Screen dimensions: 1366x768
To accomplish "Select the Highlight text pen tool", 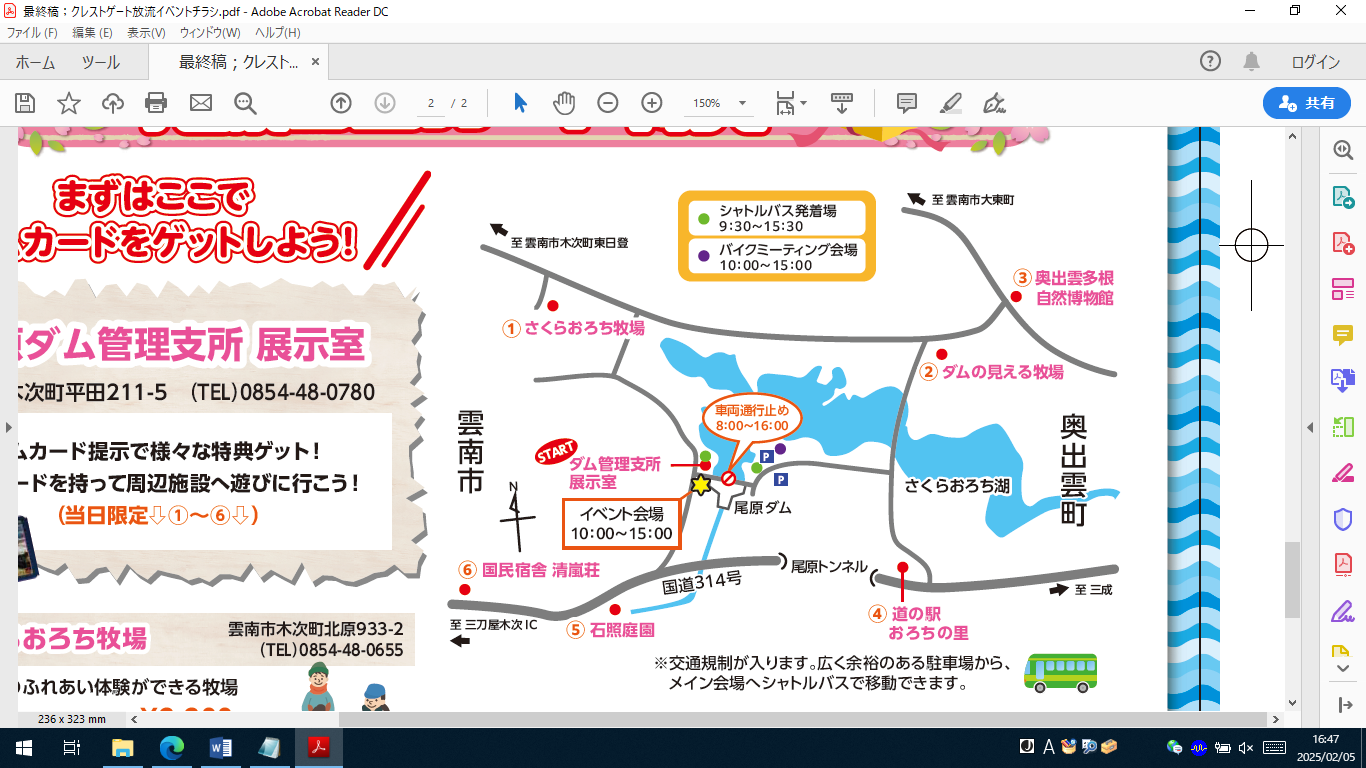I will pos(950,103).
